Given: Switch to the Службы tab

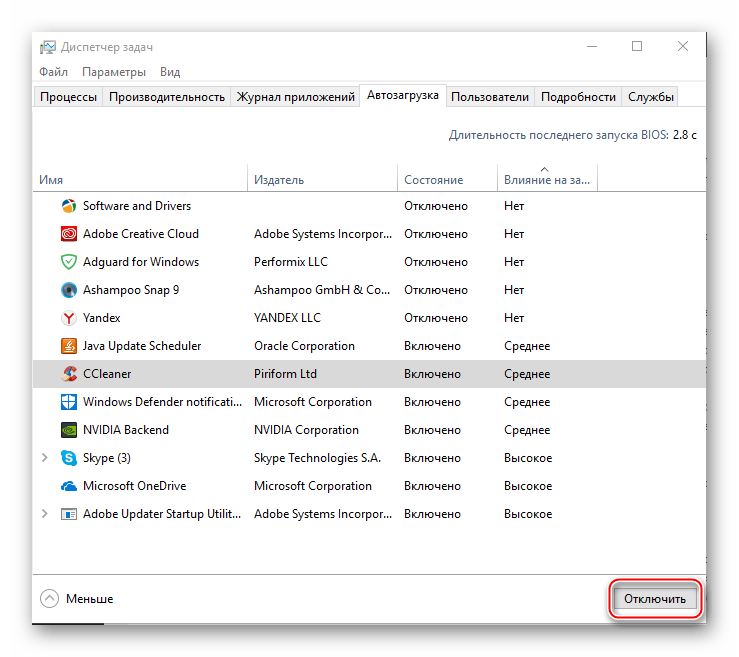Looking at the screenshot, I should 650,97.
